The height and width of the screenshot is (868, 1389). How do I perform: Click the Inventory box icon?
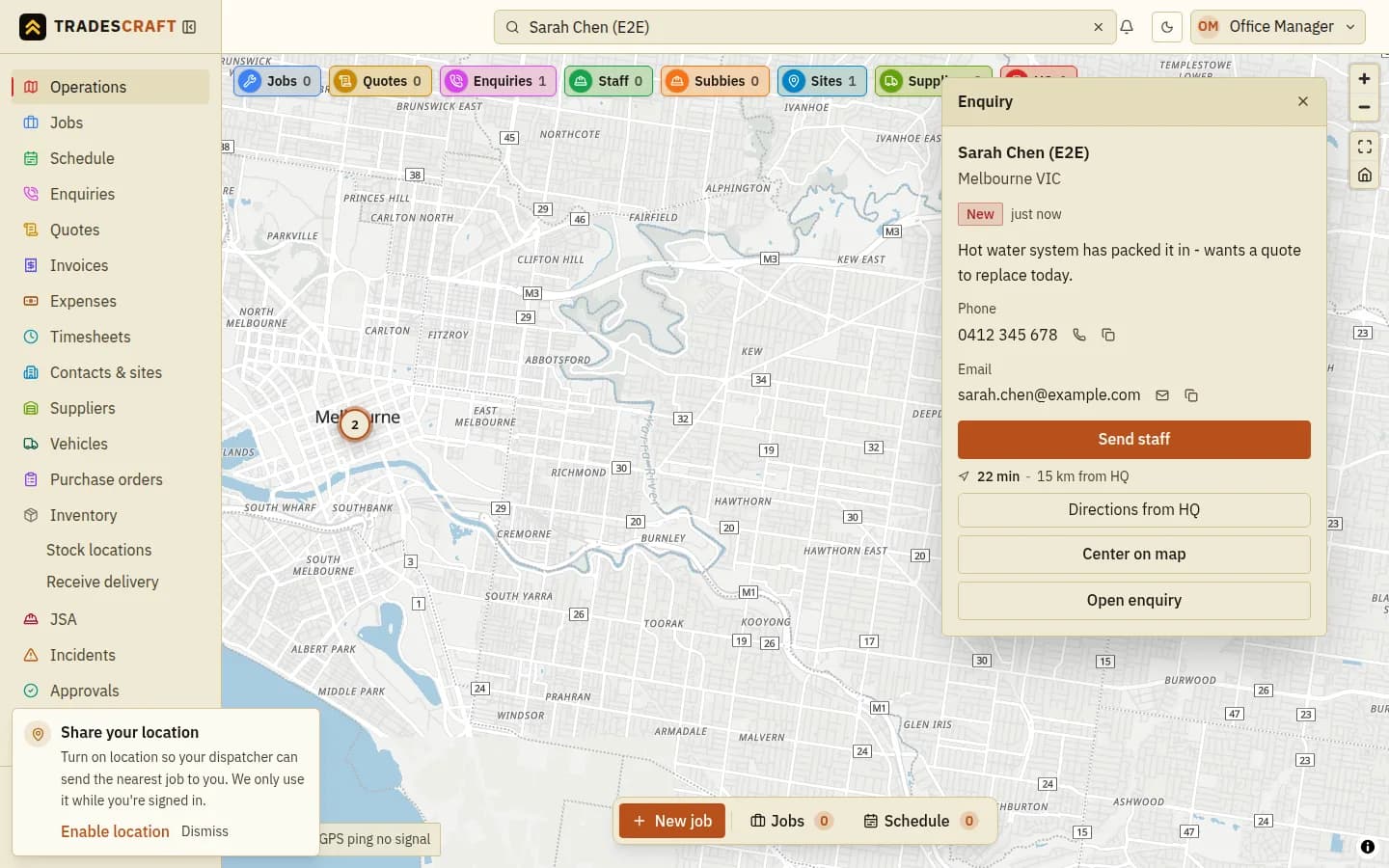coord(31,515)
